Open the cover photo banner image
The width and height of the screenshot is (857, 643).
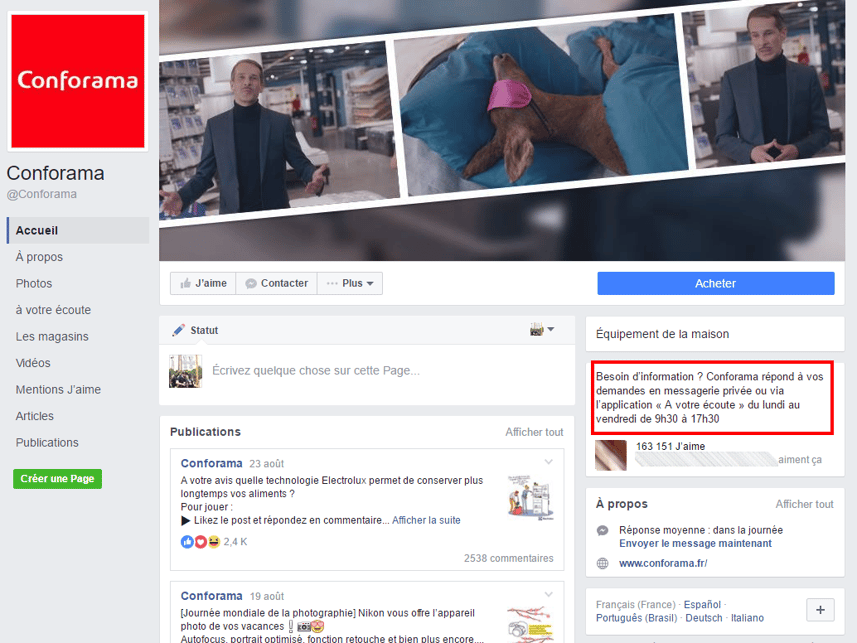(502, 130)
